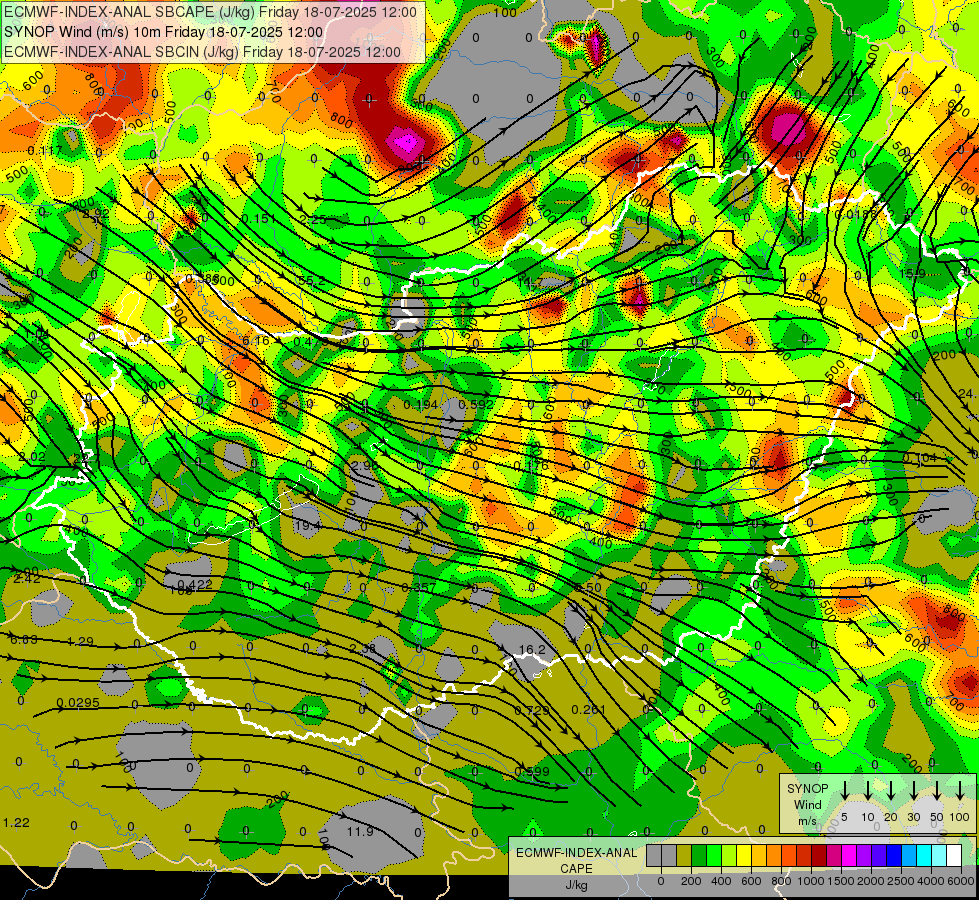Image resolution: width=979 pixels, height=900 pixels.
Task: Click the CAPE label in the color legend
Action: tap(576, 868)
